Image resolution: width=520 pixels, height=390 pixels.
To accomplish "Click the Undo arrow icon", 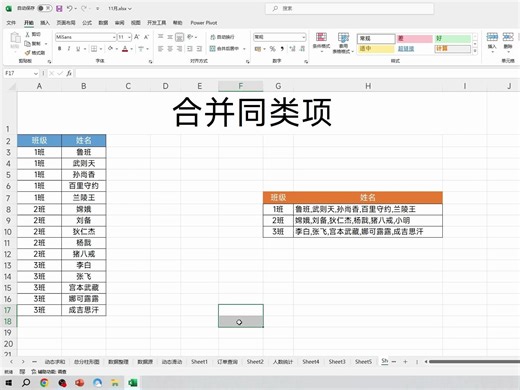I will pos(70,9).
